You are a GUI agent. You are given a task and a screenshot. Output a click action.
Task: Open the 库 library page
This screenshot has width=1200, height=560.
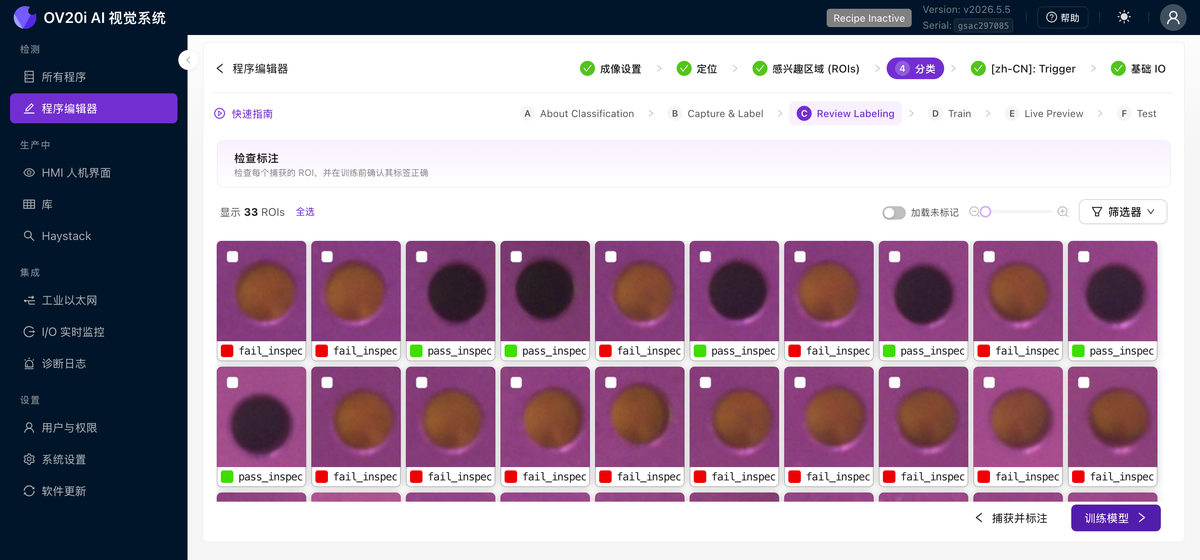pos(94,205)
